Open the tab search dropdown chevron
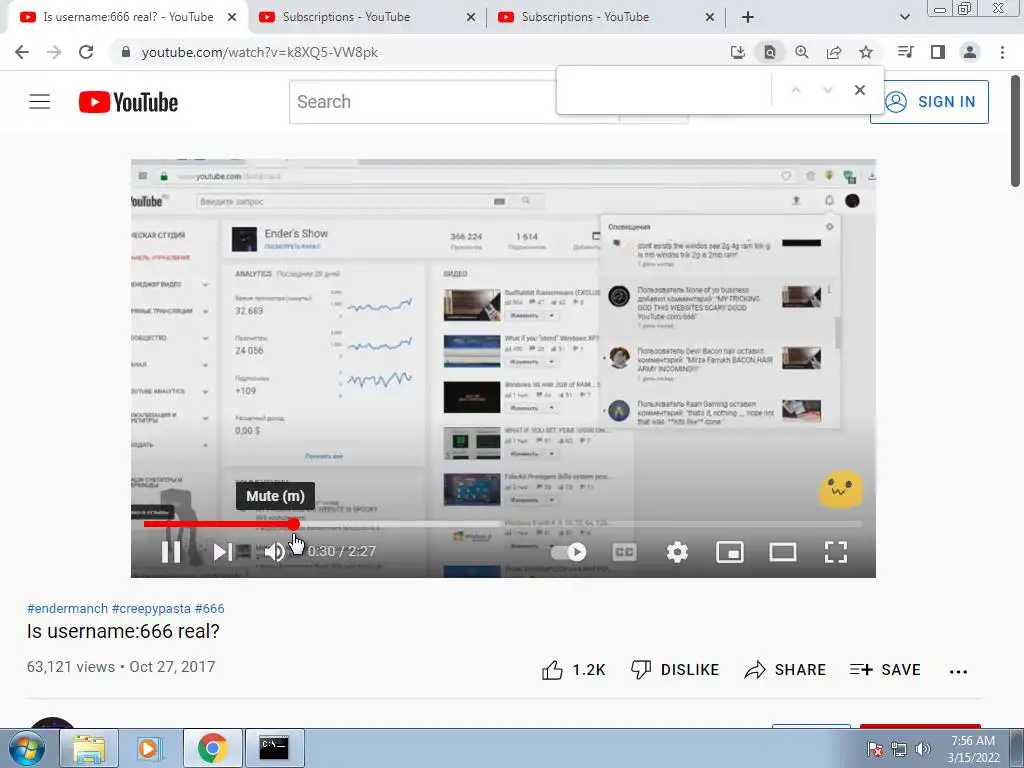1024x768 pixels. click(904, 18)
